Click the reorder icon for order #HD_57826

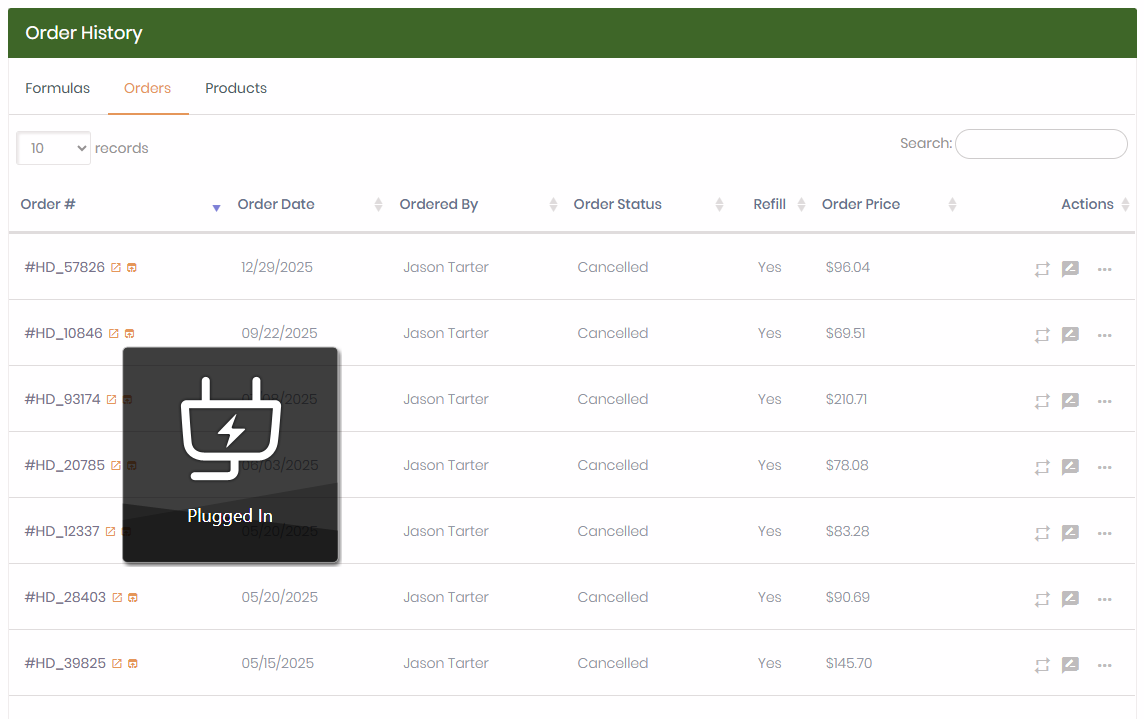pos(1042,269)
